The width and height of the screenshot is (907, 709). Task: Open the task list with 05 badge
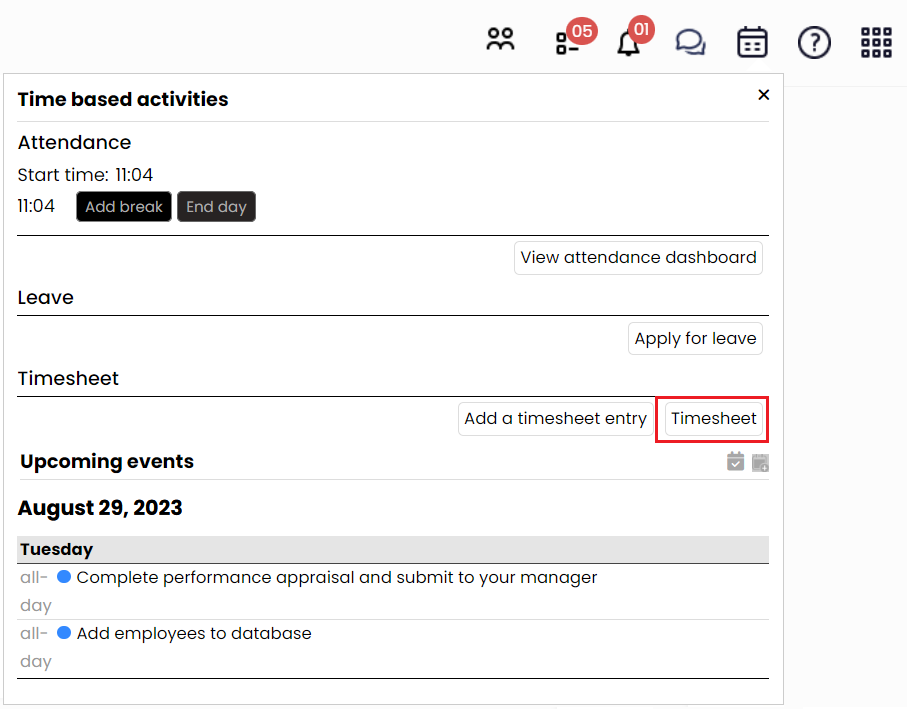click(566, 42)
